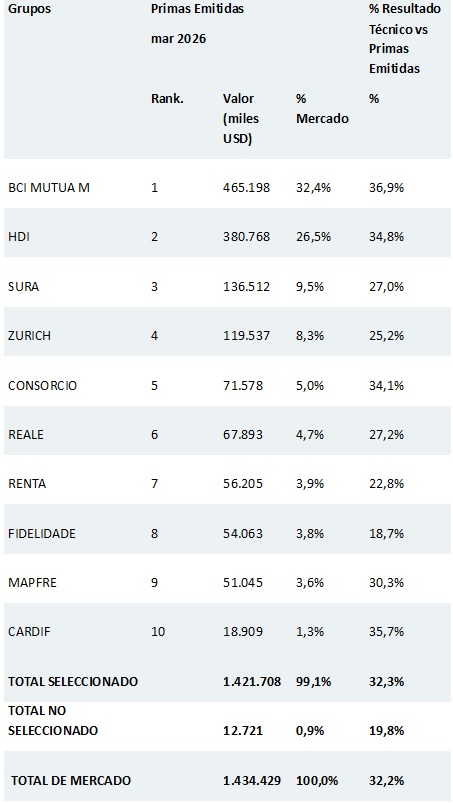Click the Grupos column header
453x803 pixels.
[30, 9]
